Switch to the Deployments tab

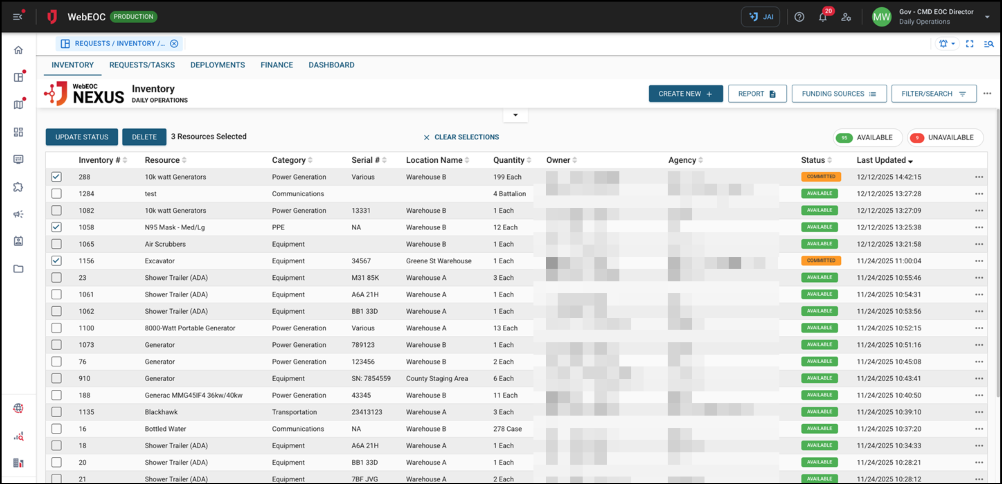tap(217, 65)
